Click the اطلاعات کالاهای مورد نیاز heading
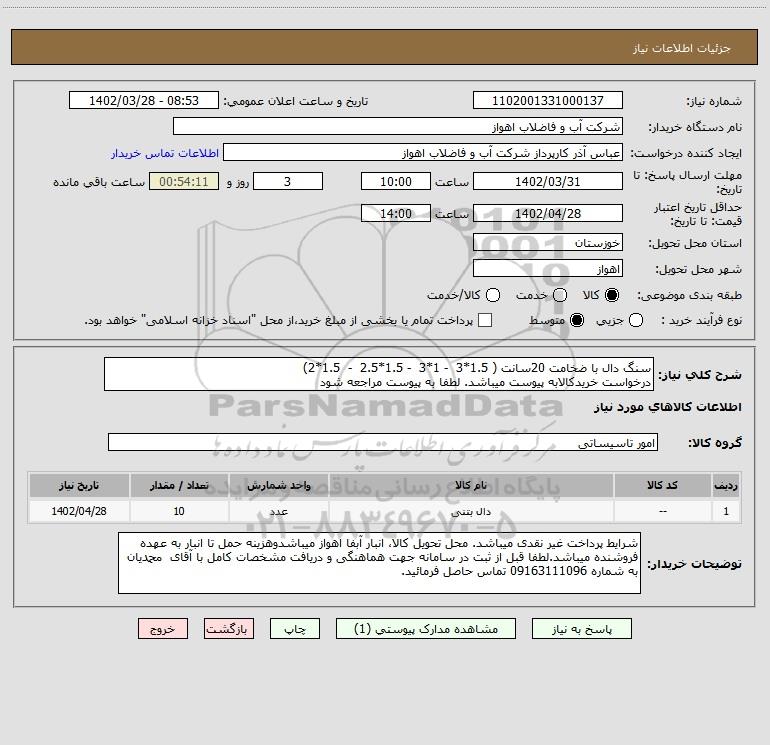The height and width of the screenshot is (745, 770). [x=668, y=407]
